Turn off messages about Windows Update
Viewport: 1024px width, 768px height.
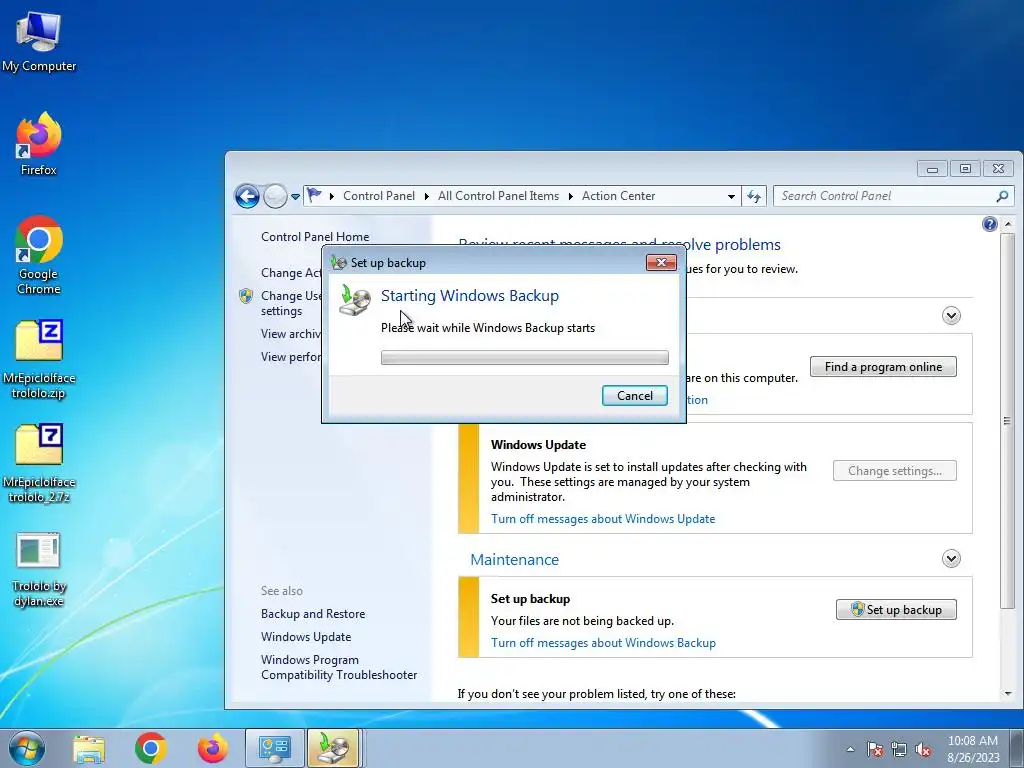click(603, 519)
